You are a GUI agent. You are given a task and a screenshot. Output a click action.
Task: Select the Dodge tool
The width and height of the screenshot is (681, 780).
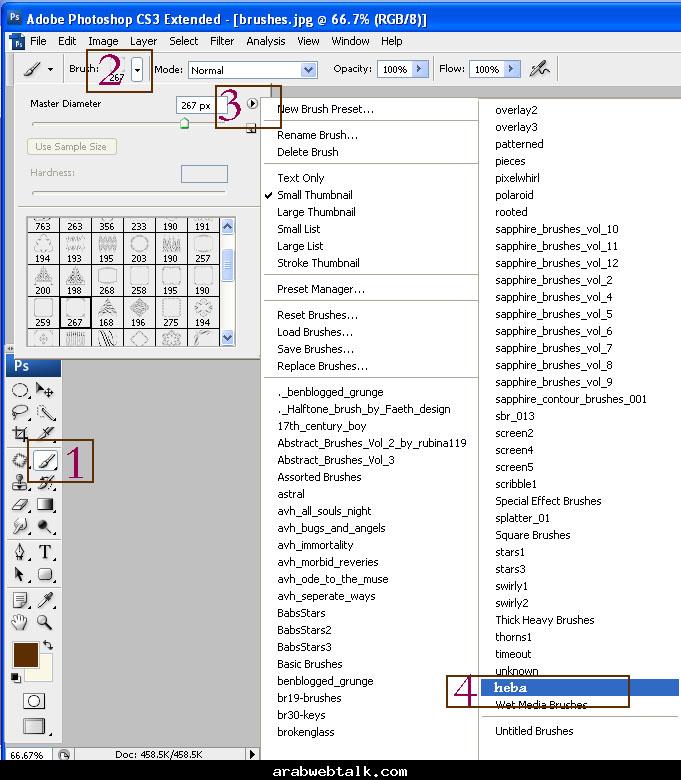coord(45,526)
